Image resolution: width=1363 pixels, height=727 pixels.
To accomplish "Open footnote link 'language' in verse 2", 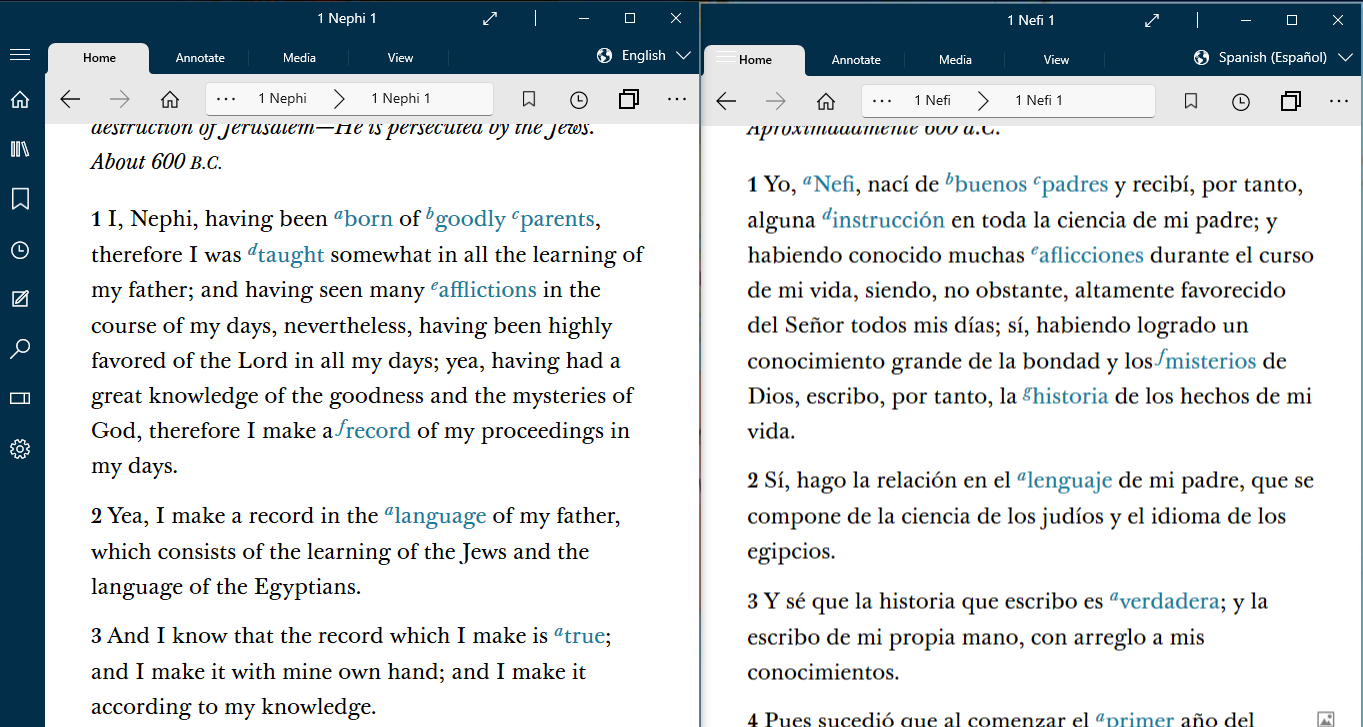I will [435, 516].
